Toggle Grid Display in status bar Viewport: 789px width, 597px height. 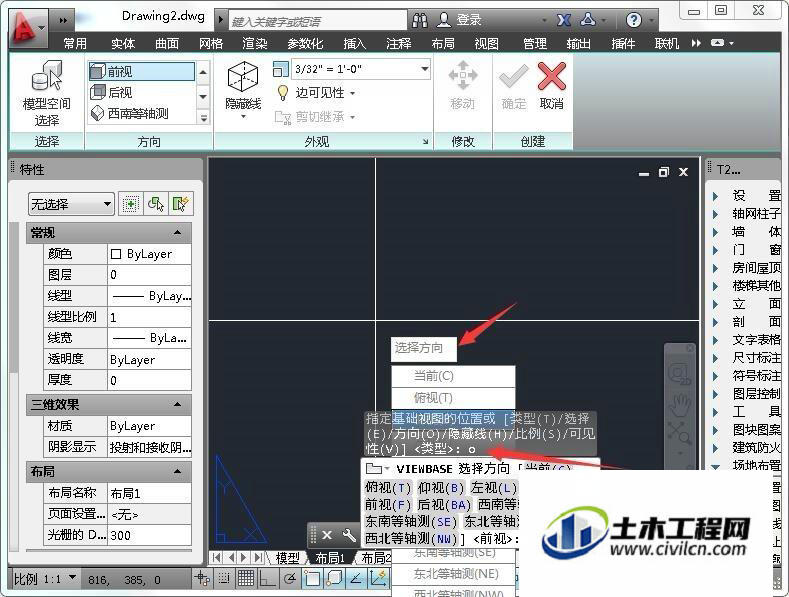246,579
